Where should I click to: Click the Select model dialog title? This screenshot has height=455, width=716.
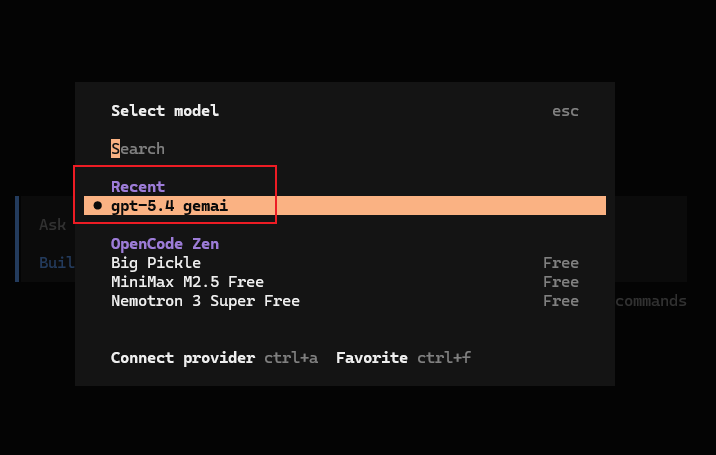[165, 111]
